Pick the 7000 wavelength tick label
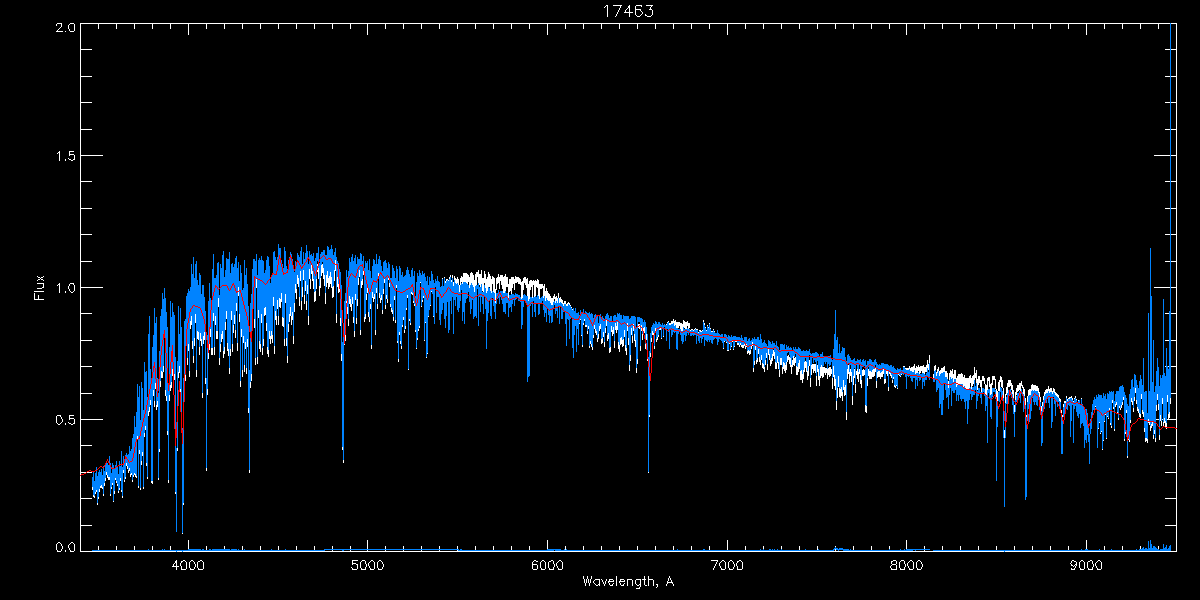 (727, 564)
